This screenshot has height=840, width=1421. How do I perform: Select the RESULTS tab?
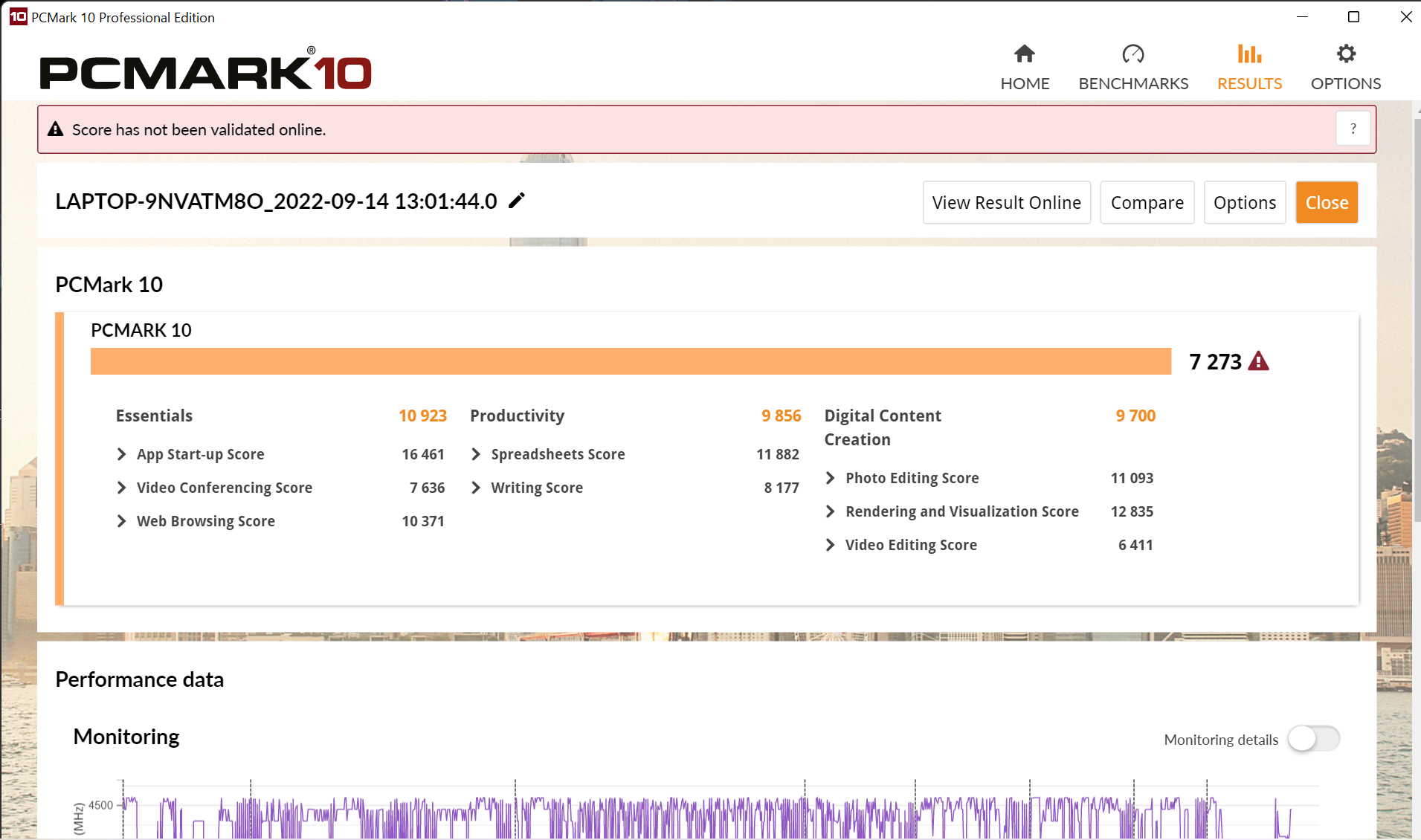1249,67
